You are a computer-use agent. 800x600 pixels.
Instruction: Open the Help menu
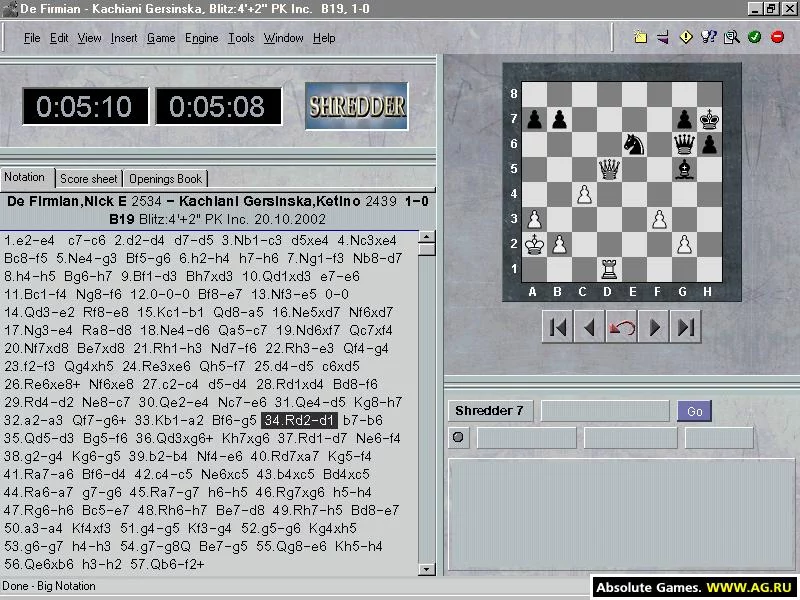tap(324, 38)
